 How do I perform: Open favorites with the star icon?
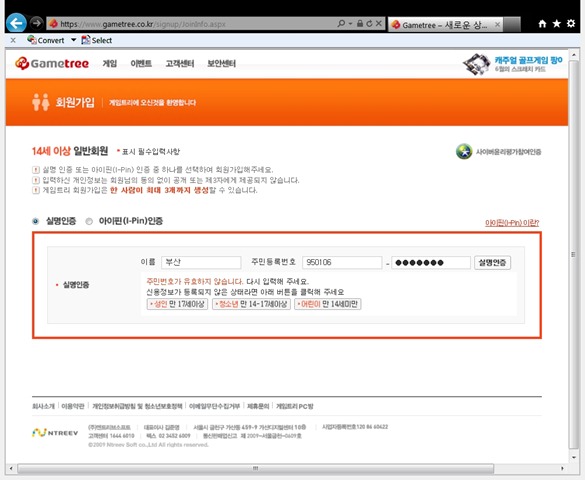tap(557, 24)
